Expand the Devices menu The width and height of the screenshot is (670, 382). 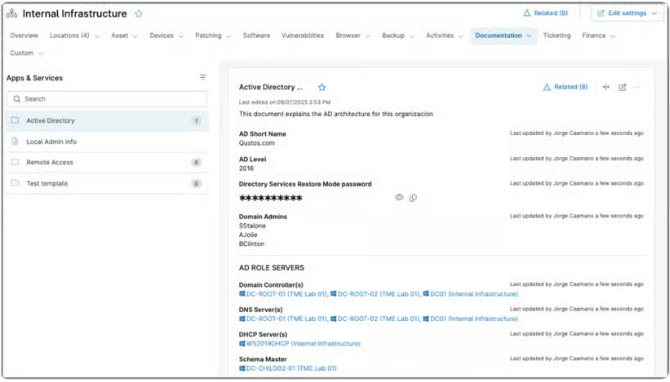pyautogui.click(x=181, y=36)
